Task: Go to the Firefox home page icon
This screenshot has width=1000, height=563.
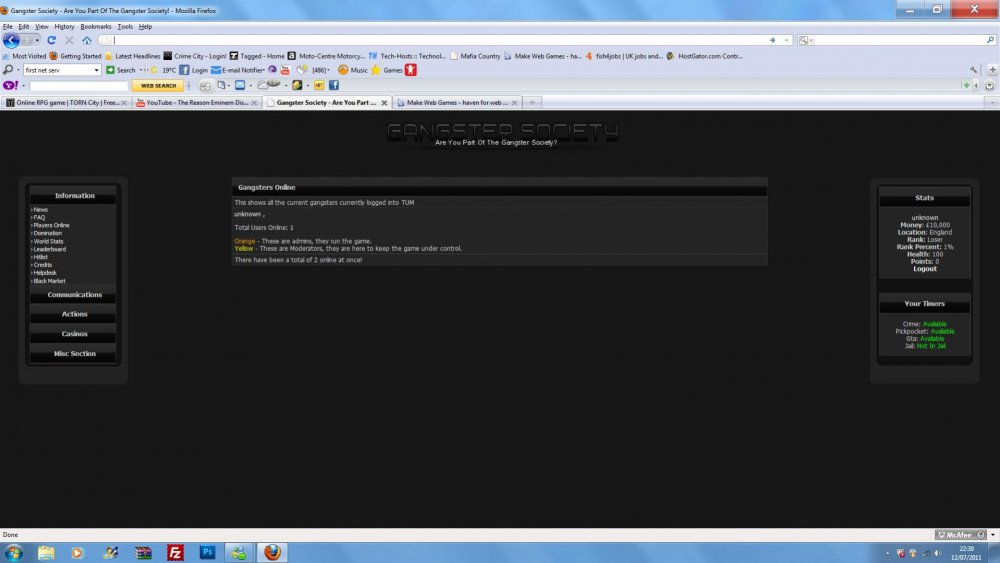Action: 86,40
